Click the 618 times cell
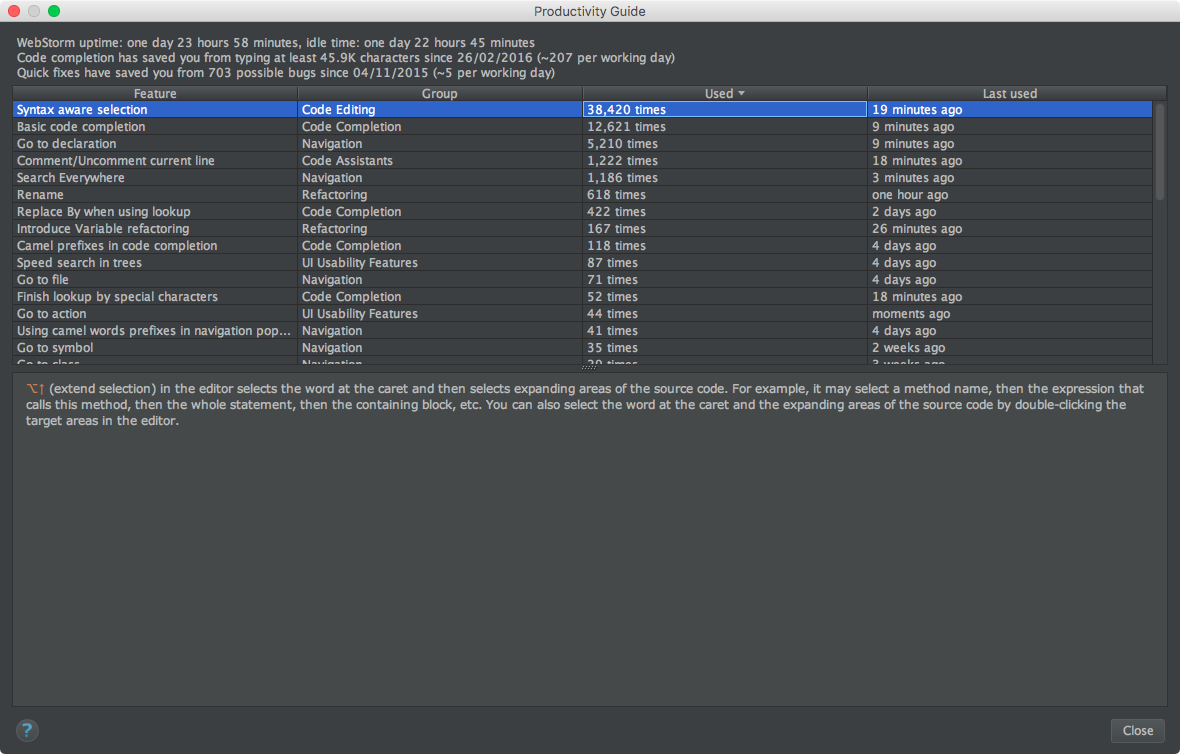The height and width of the screenshot is (754, 1180). click(x=725, y=194)
